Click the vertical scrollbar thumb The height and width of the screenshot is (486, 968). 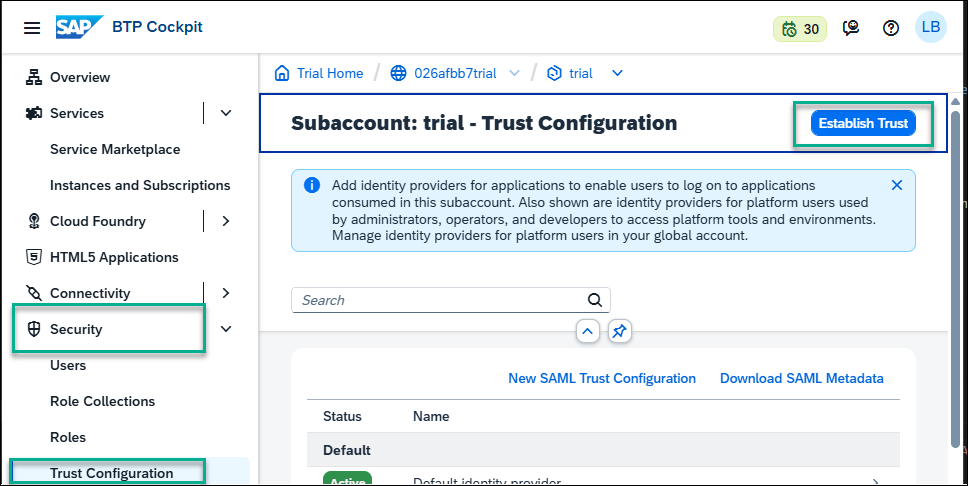tap(956, 278)
